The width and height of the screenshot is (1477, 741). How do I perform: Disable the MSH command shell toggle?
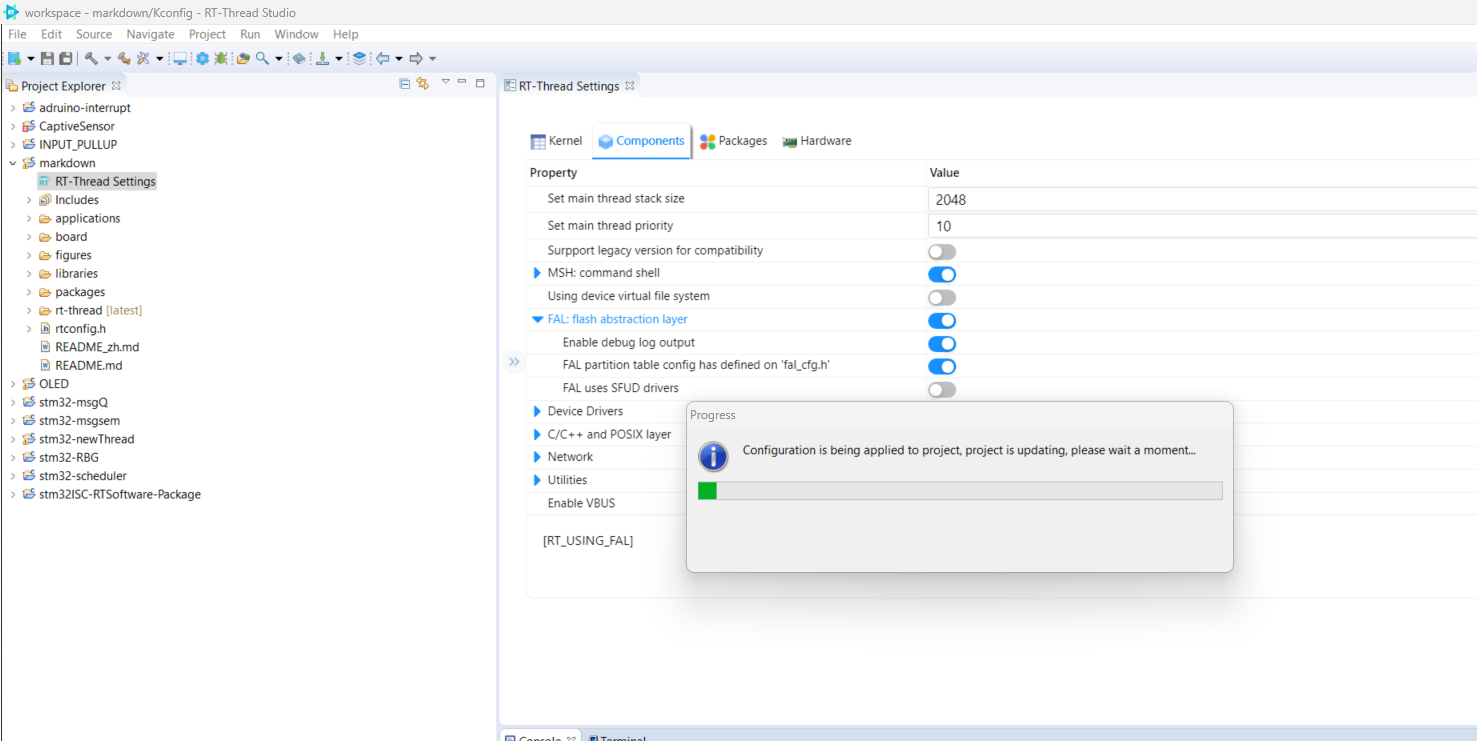(942, 274)
